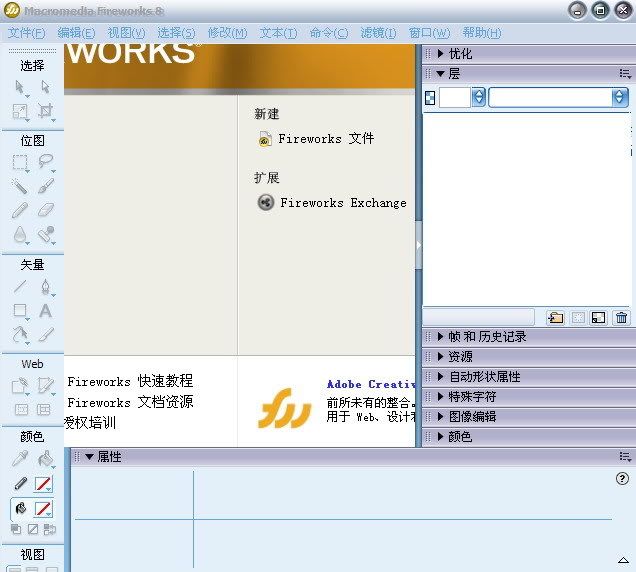636x572 pixels.
Task: Select the Magic Wand tool
Action: [19, 186]
